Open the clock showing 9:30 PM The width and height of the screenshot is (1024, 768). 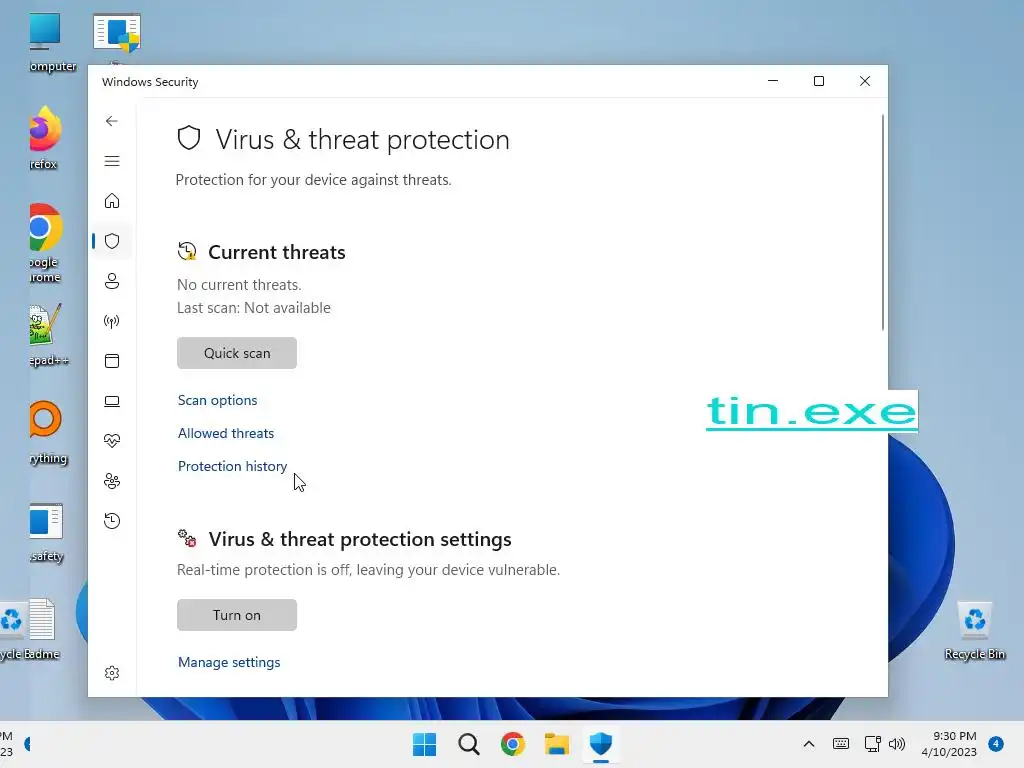[x=949, y=744]
